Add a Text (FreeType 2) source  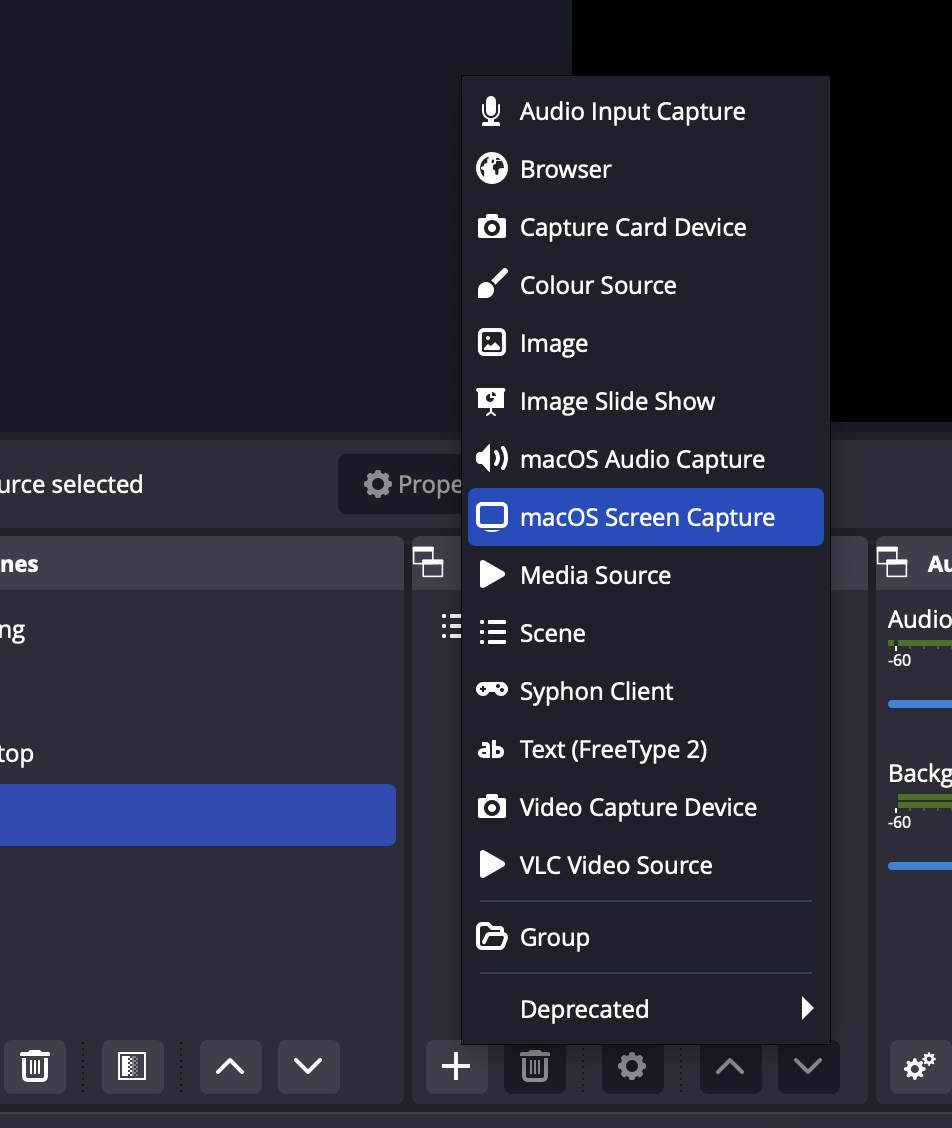613,749
